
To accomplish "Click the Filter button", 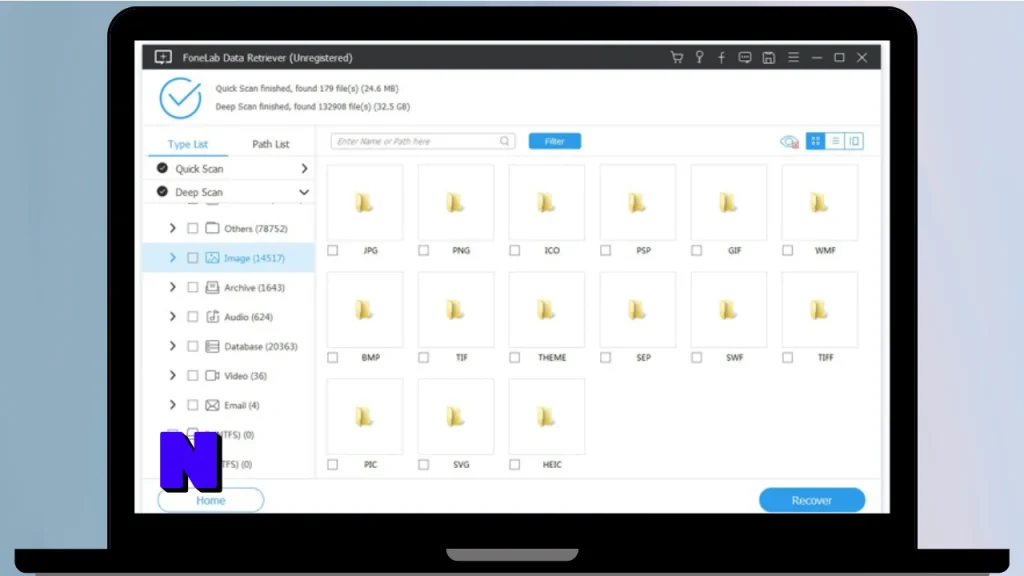I will 554,141.
